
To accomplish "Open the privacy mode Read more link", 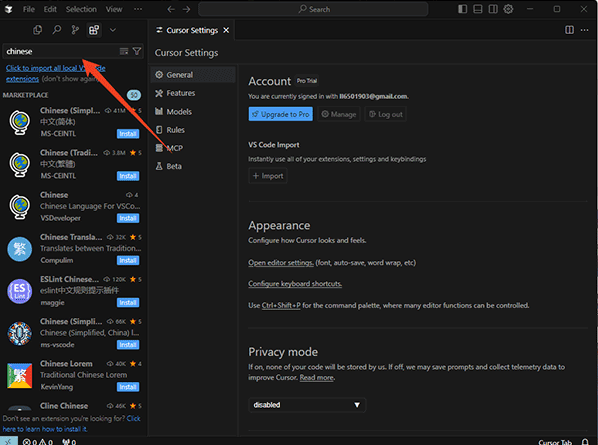I will click(317, 378).
